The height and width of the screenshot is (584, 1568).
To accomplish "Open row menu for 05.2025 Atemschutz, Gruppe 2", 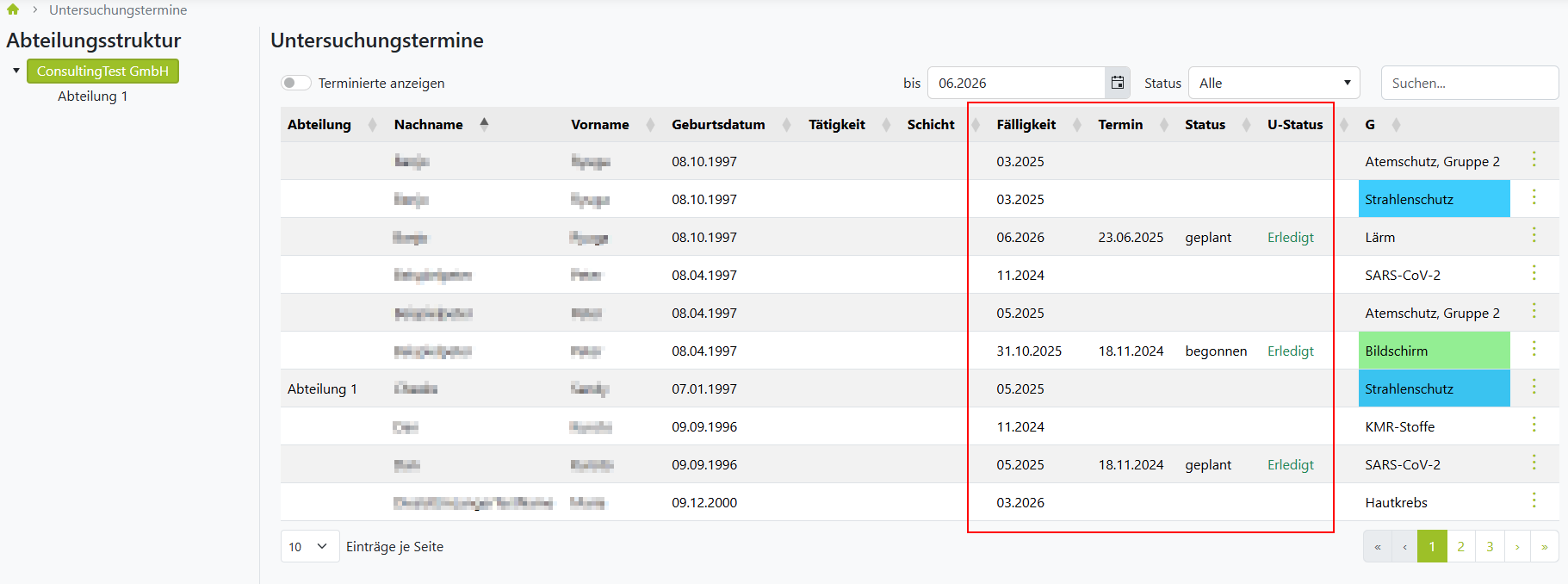I will point(1534,311).
